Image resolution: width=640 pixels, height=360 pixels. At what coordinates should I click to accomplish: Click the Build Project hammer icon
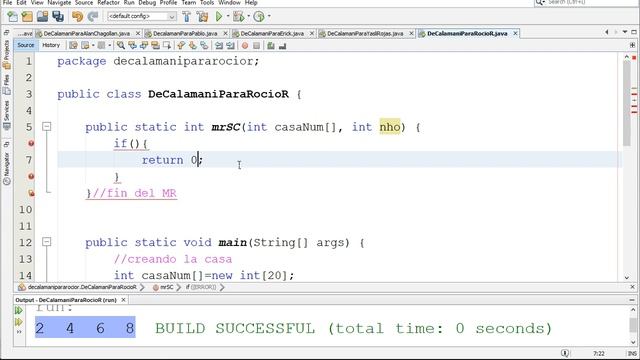(x=187, y=16)
